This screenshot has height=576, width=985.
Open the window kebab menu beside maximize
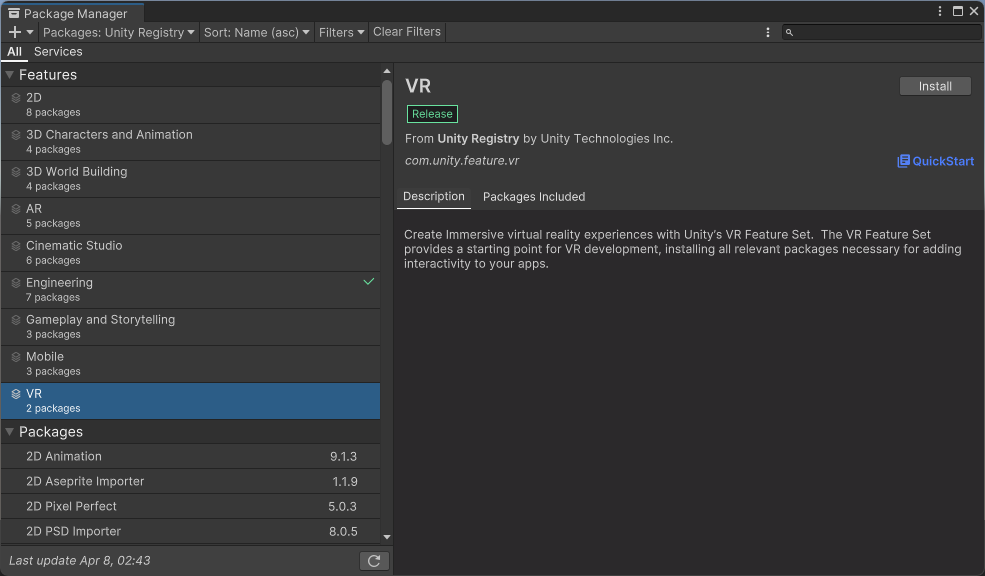click(x=940, y=11)
